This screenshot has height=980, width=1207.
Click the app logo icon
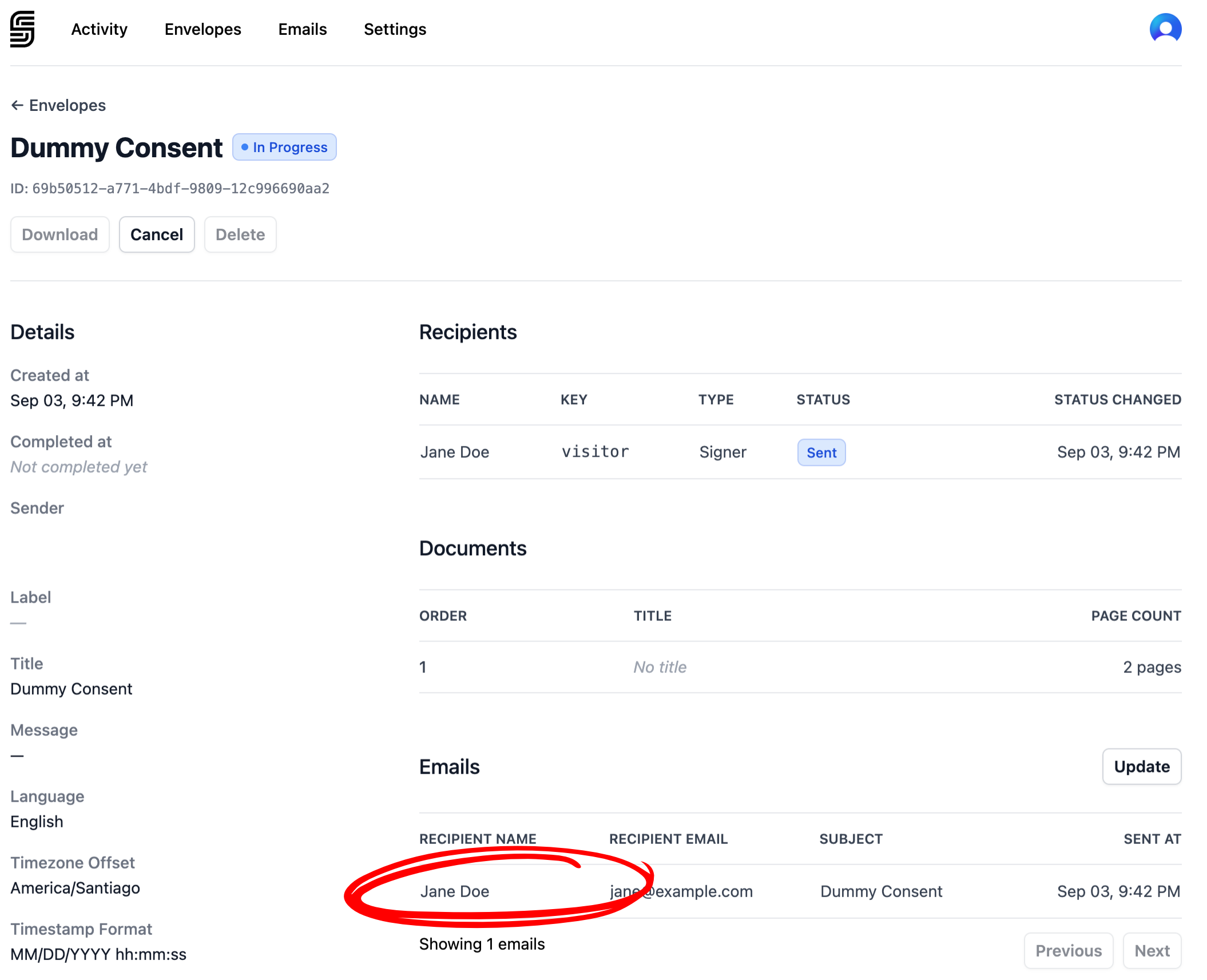[22, 29]
